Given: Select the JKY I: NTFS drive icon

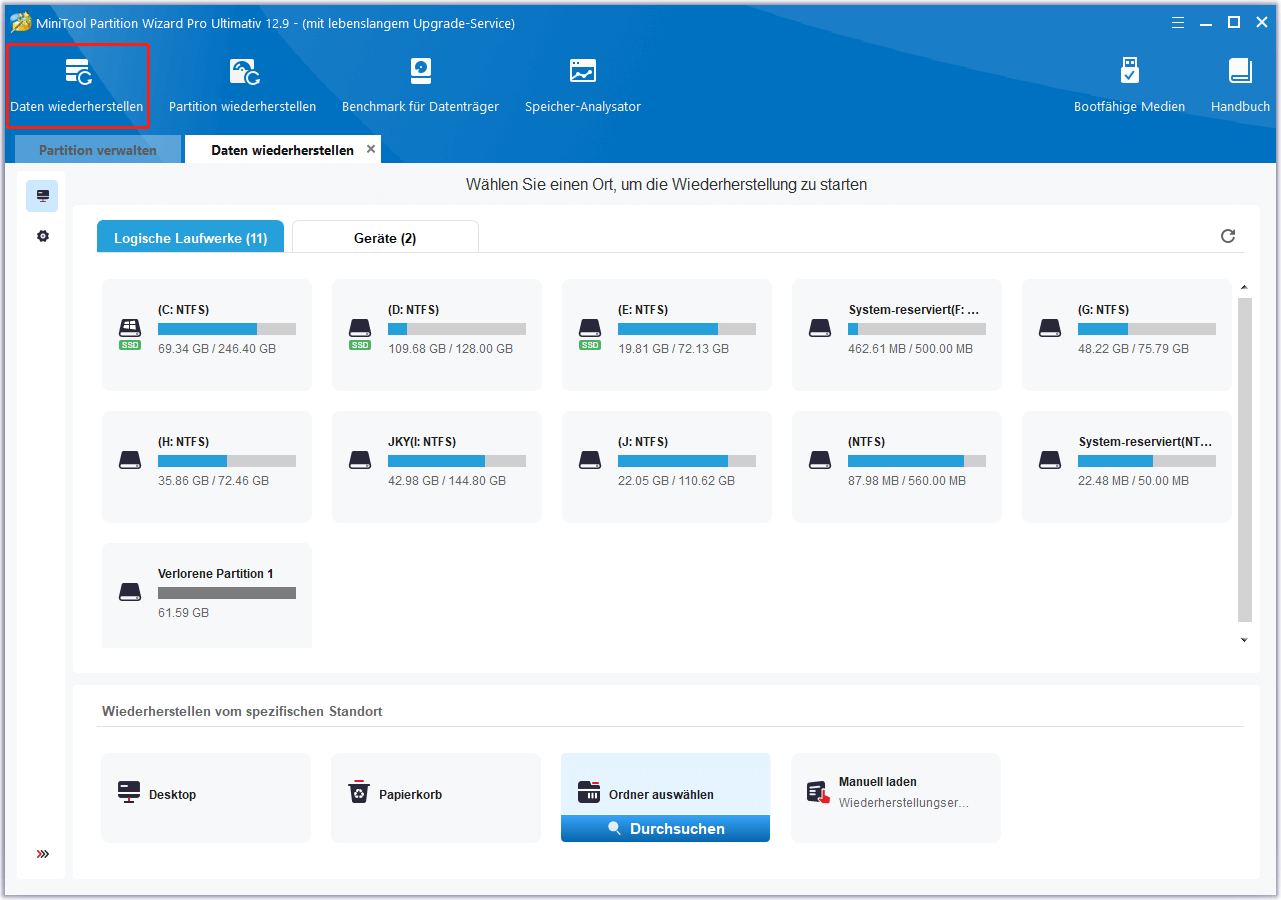Looking at the screenshot, I should point(360,460).
